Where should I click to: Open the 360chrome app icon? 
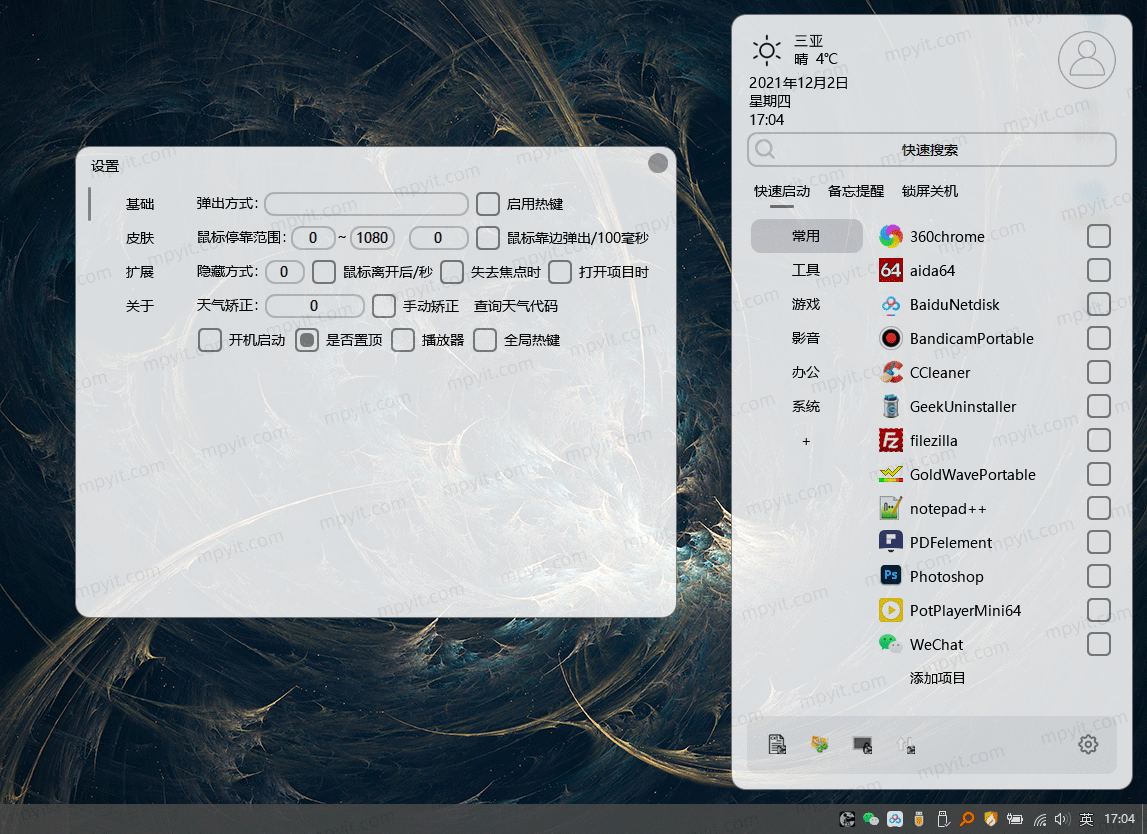point(890,236)
